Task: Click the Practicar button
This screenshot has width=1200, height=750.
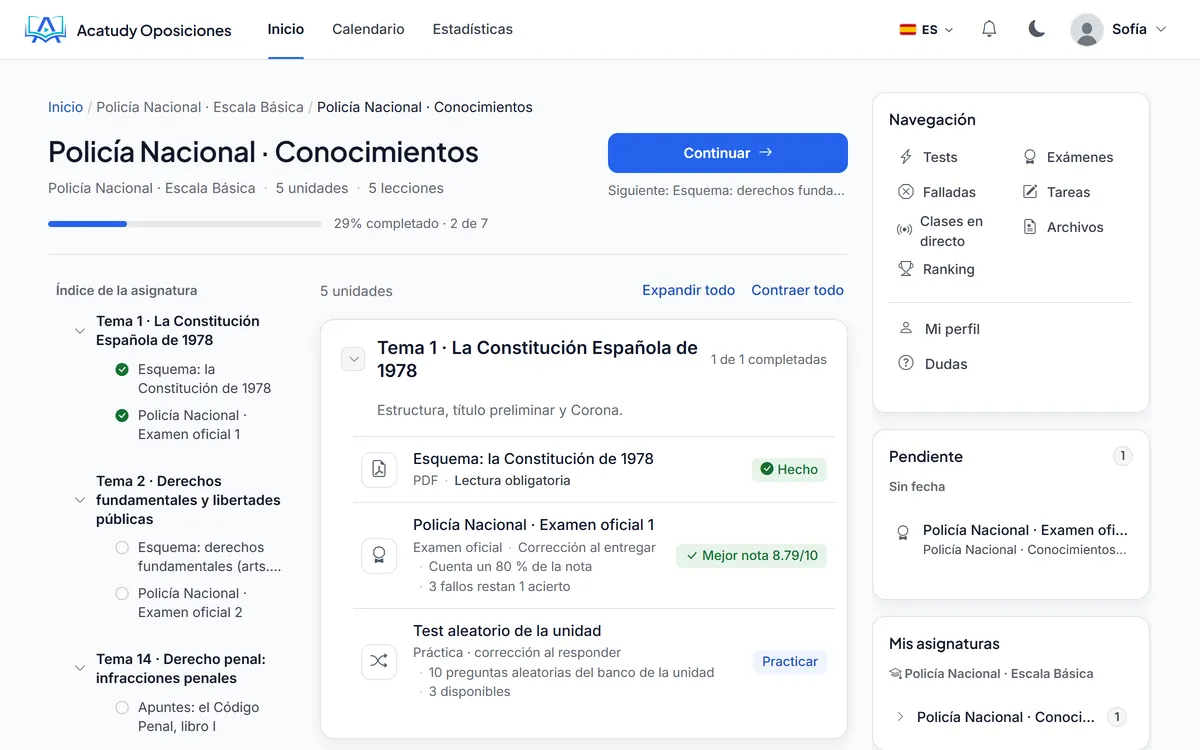Action: point(790,661)
